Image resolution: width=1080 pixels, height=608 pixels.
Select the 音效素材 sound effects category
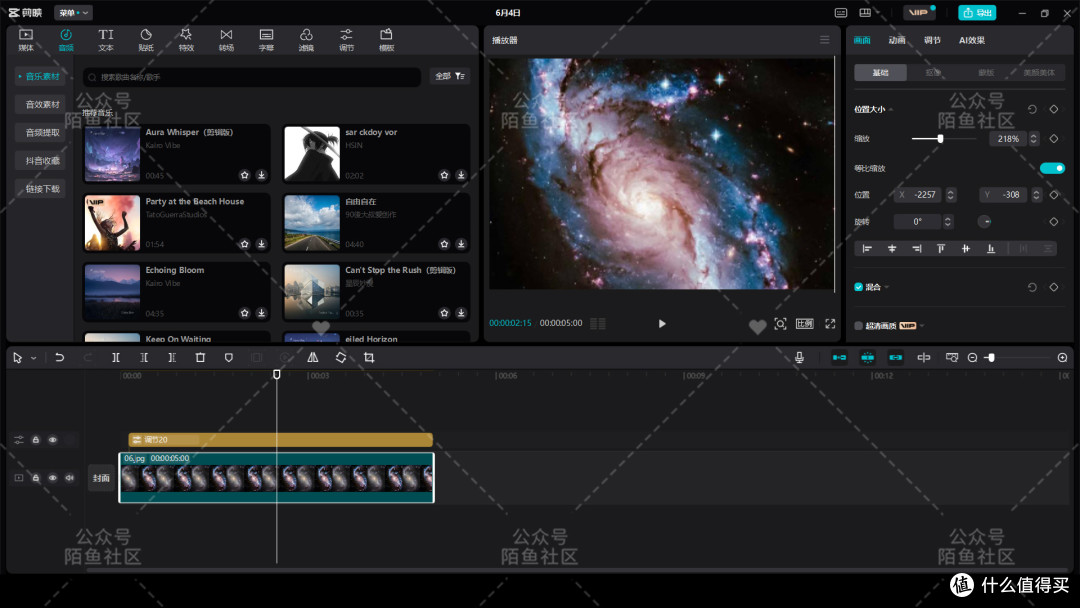click(x=41, y=105)
